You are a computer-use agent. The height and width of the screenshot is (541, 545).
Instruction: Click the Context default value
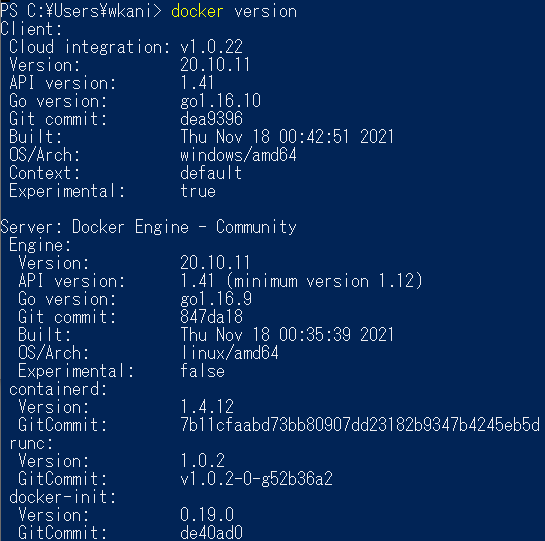point(211,173)
